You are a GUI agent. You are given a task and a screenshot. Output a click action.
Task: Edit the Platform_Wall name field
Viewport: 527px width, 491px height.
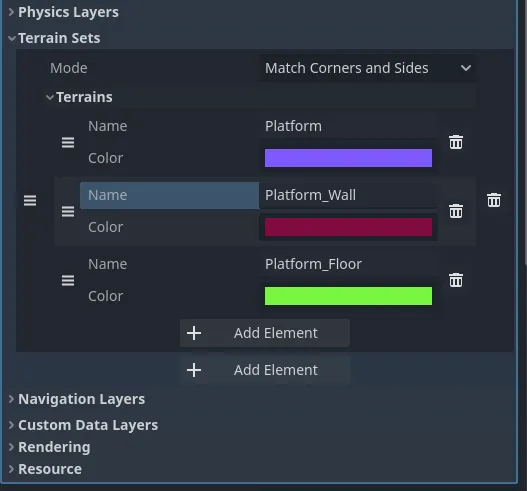coord(348,195)
